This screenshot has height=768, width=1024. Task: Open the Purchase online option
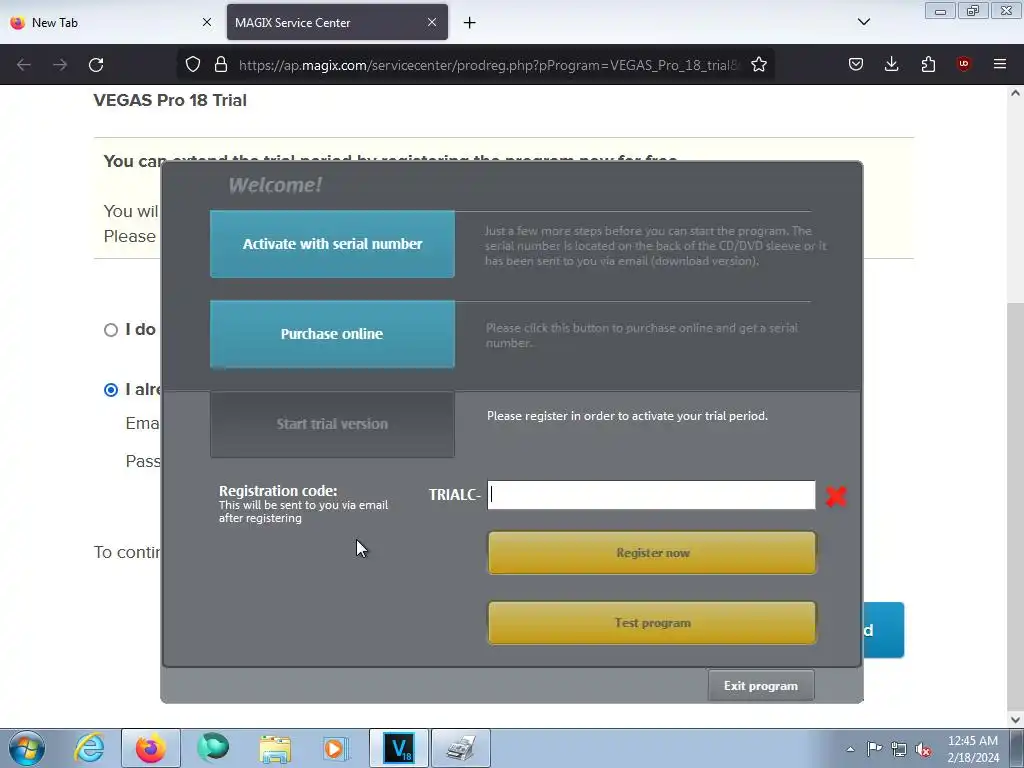pos(332,334)
